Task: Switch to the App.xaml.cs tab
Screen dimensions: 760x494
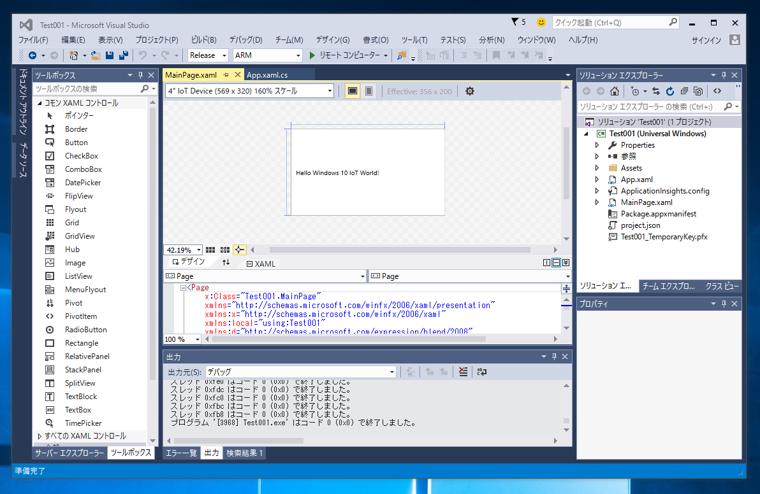Action: pyautogui.click(x=267, y=75)
